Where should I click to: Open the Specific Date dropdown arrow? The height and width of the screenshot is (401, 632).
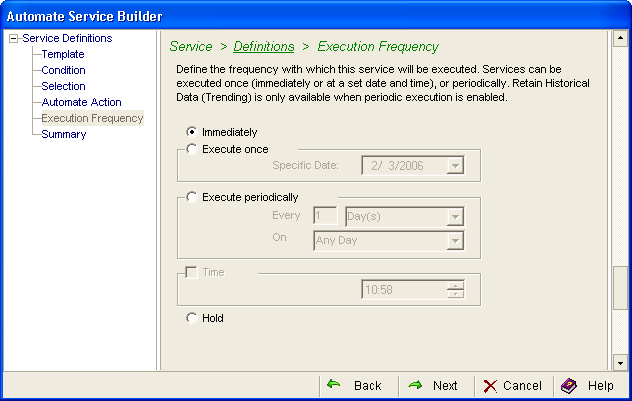[455, 166]
